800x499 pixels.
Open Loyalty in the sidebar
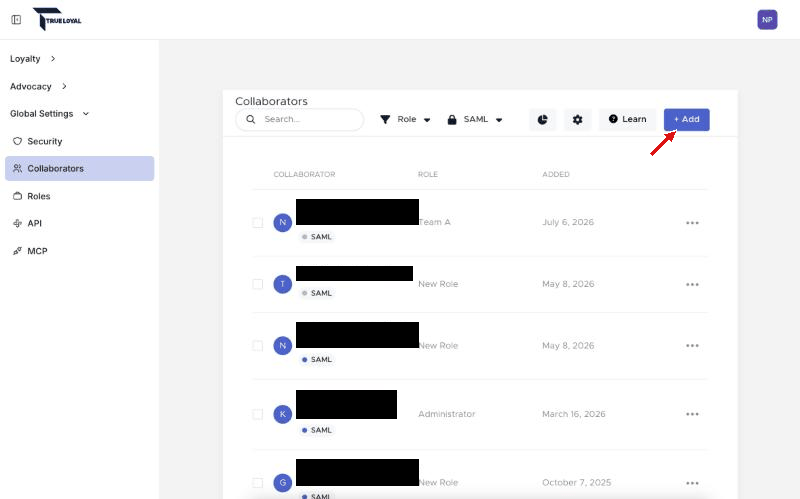coord(25,59)
